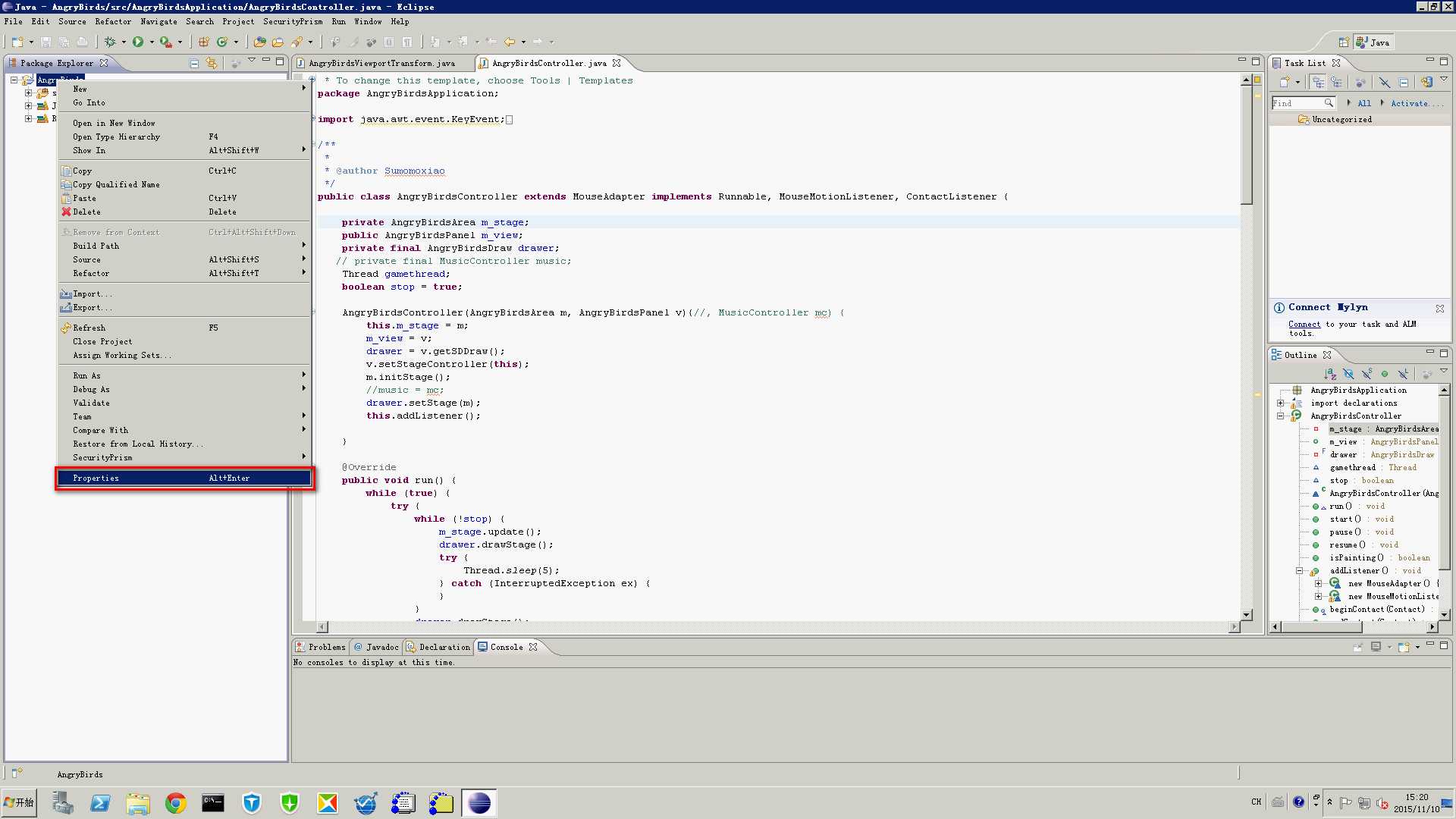Click Collapse All icon in Task List
This screenshot has width=1456, height=819.
coord(1404,82)
